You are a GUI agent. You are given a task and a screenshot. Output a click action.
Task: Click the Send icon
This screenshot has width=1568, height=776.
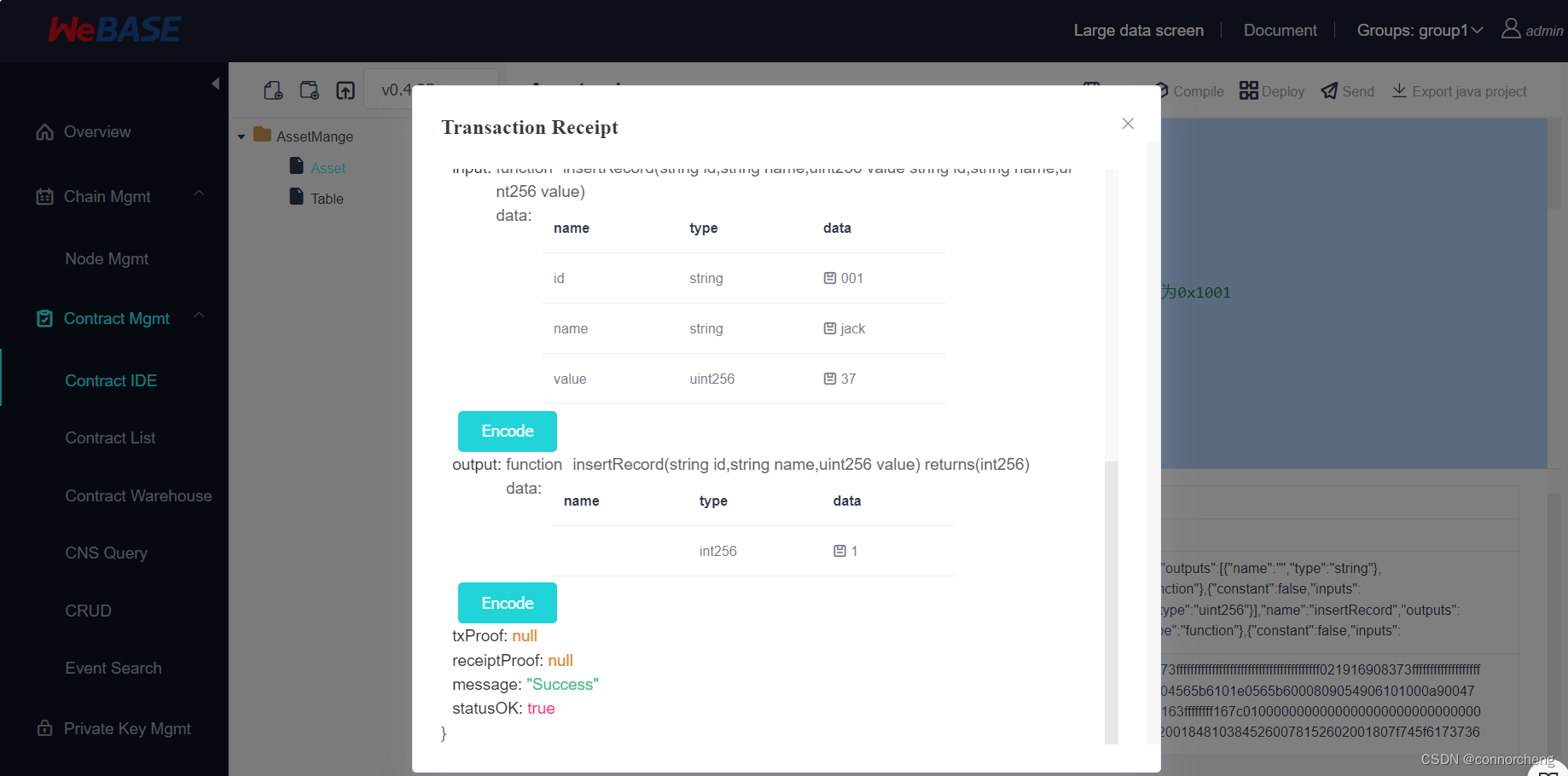point(1328,90)
